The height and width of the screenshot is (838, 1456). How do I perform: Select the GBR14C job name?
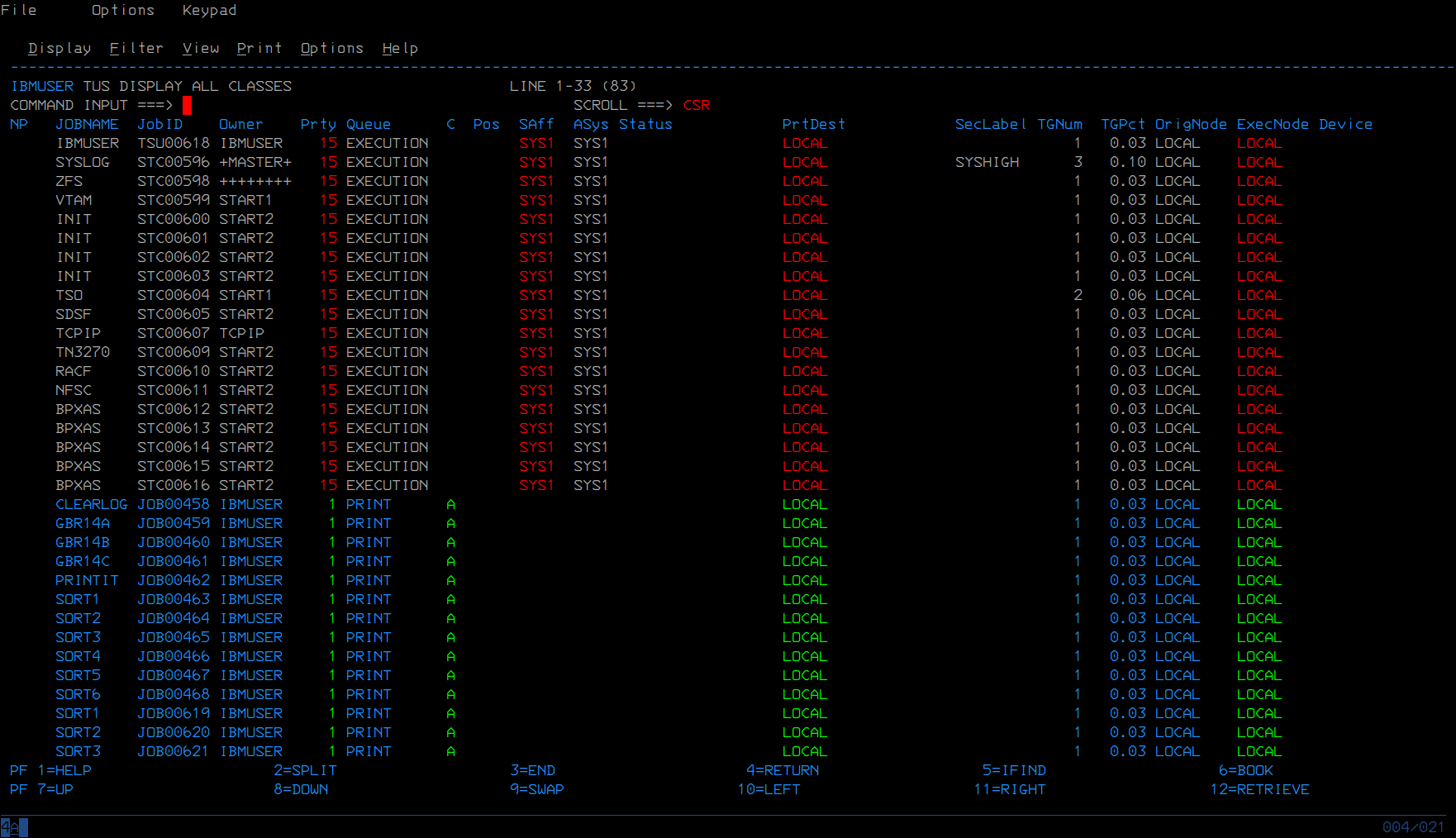click(82, 561)
